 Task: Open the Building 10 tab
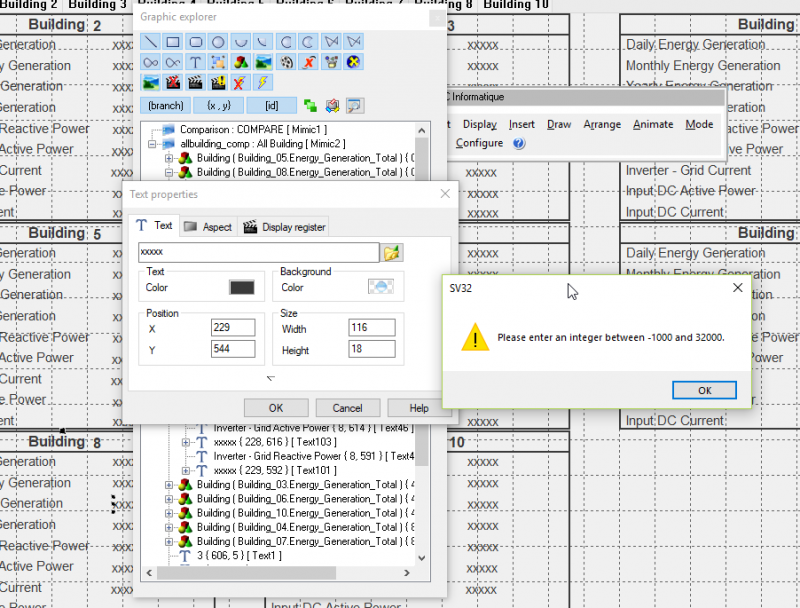[515, 5]
